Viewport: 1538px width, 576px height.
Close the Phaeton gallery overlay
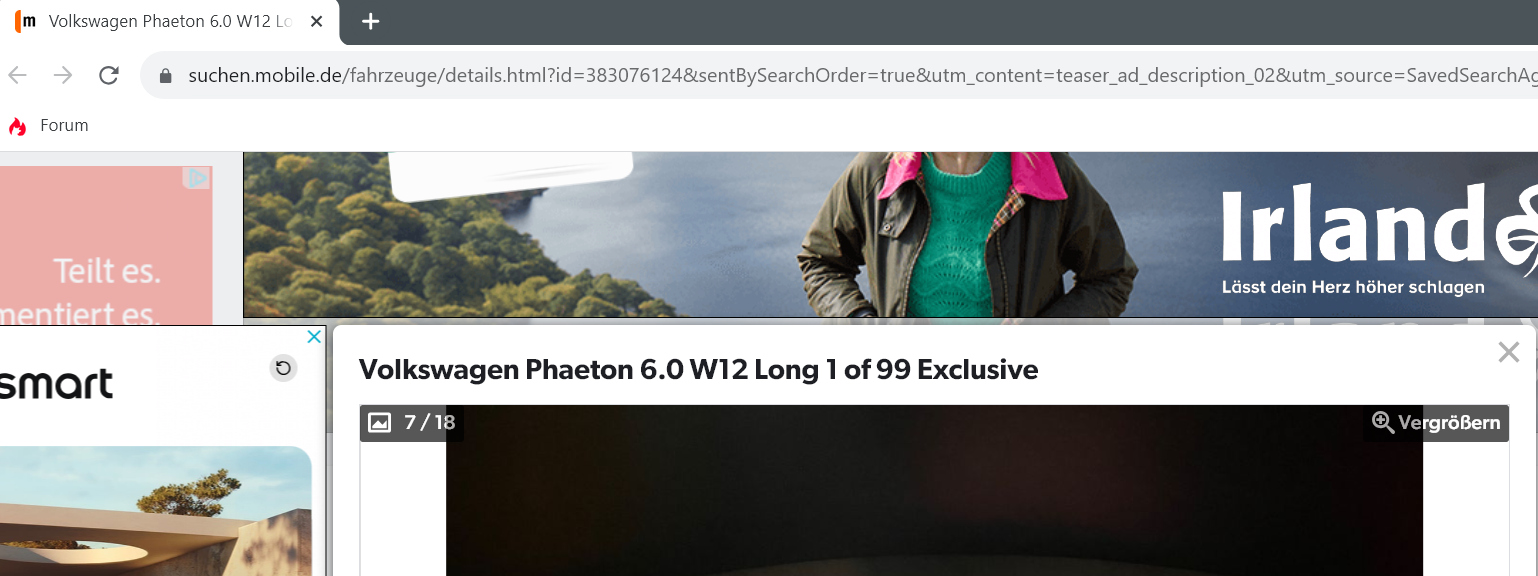[1508, 352]
